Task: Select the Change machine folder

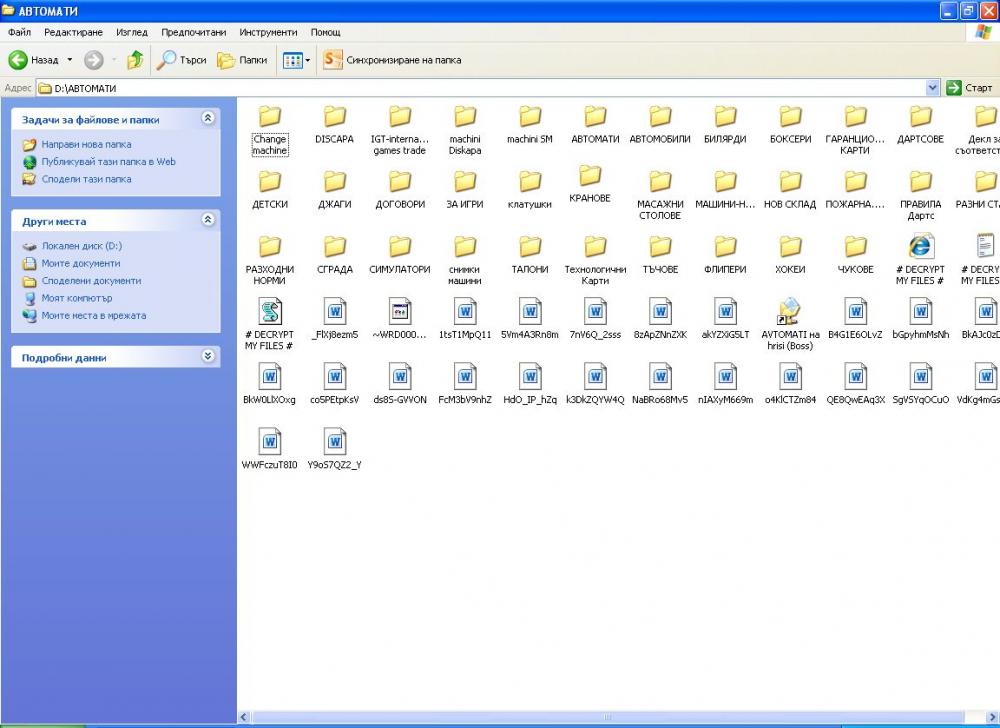Action: point(270,131)
